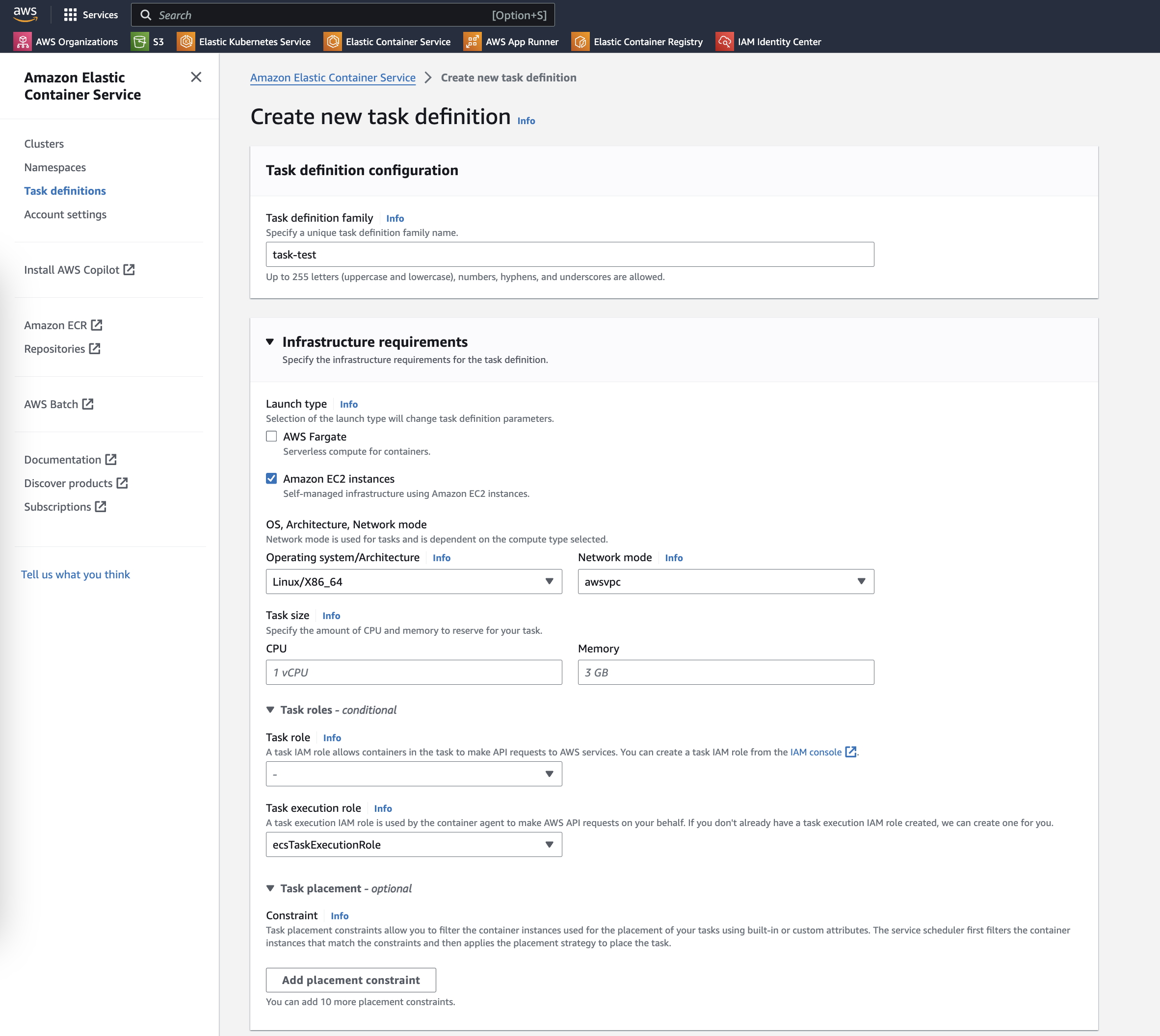Open the S3 bucket shortcut icon
1160x1036 pixels.
139,42
